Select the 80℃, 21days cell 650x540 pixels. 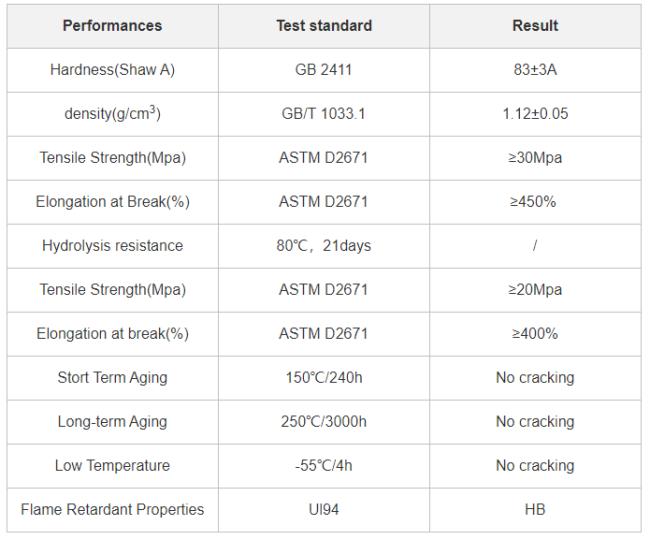point(324,246)
